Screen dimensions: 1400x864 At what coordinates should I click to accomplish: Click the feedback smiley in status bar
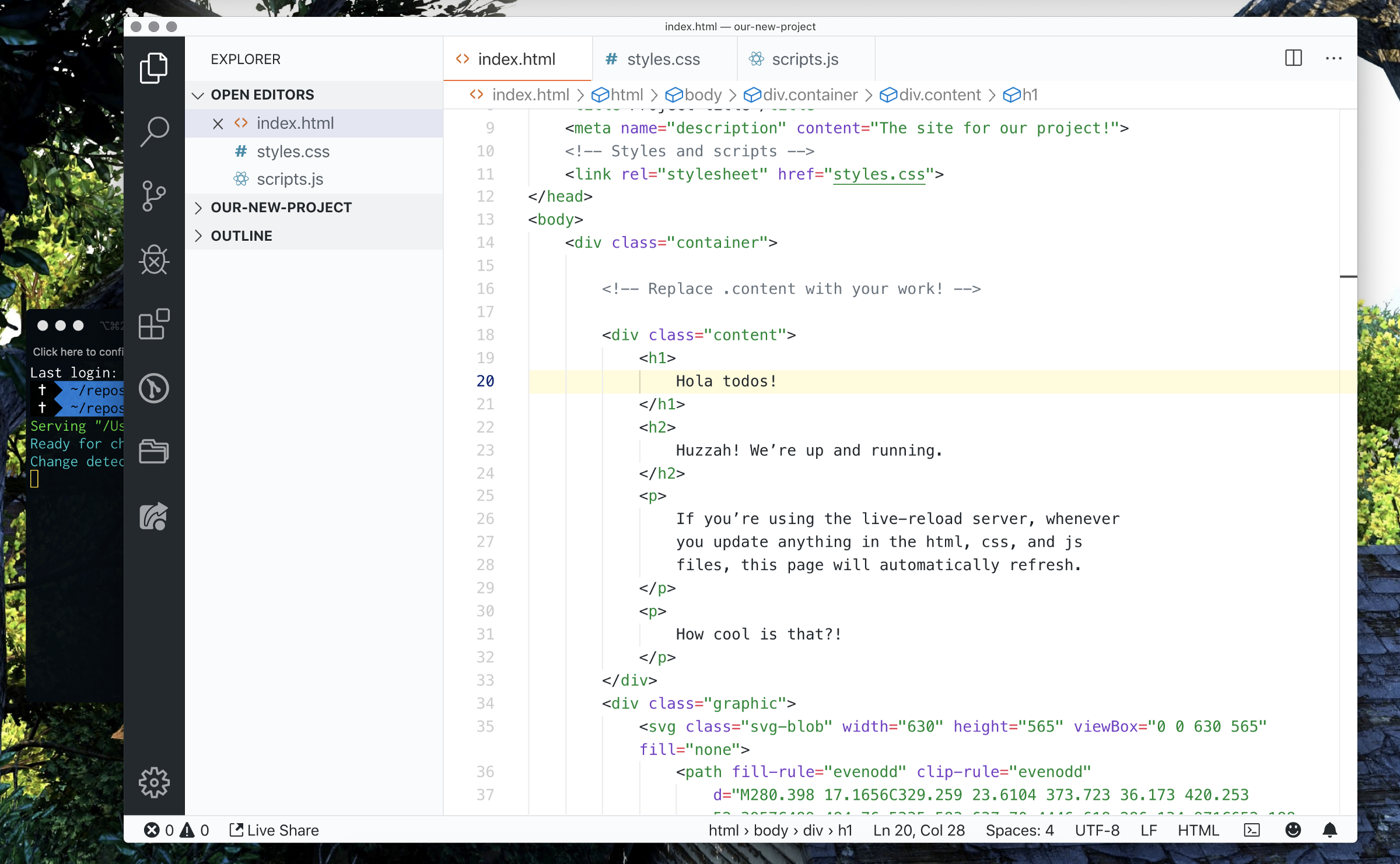tap(1293, 830)
